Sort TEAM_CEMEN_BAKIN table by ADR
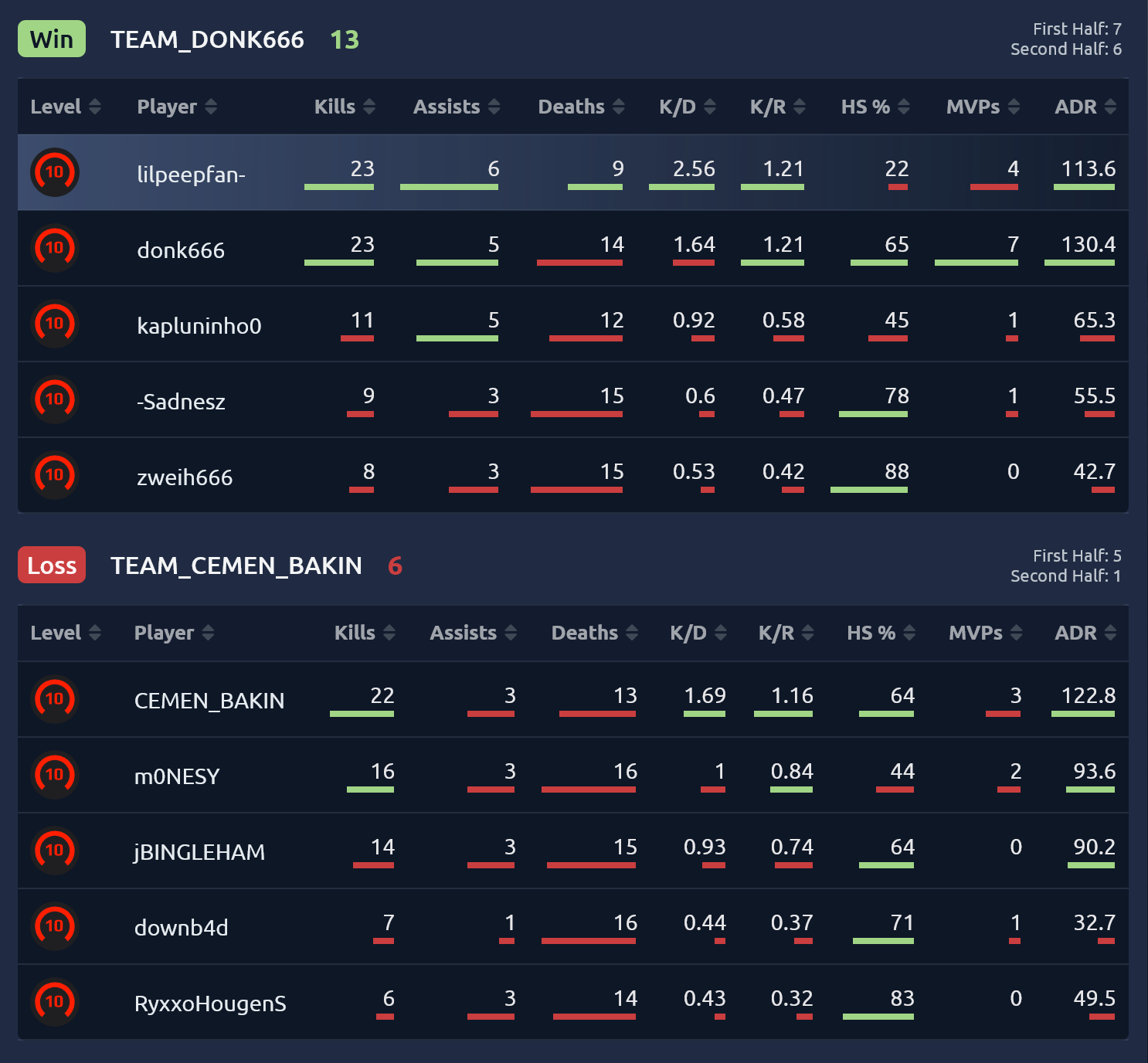The image size is (1148, 1063). tap(1085, 633)
